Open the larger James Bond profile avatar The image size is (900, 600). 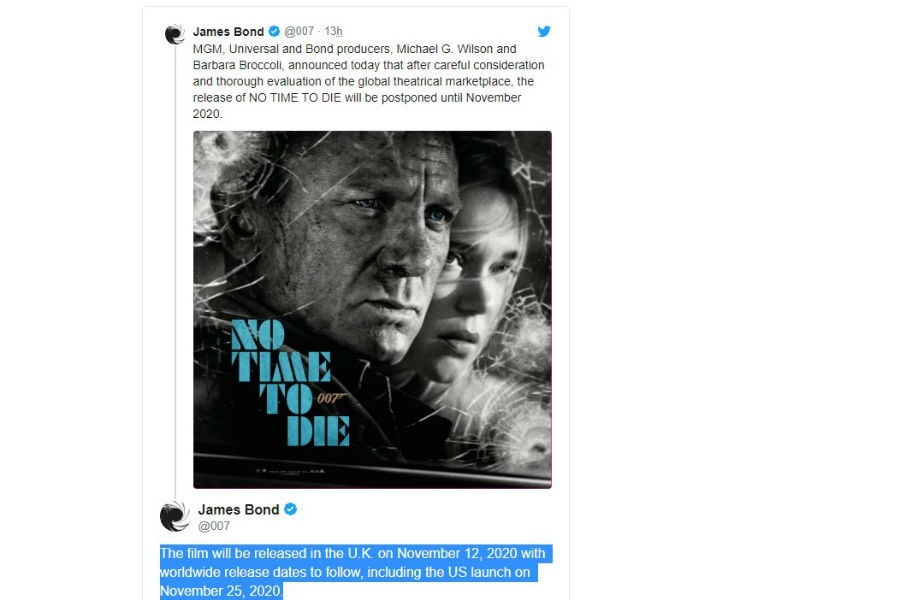pyautogui.click(x=174, y=516)
